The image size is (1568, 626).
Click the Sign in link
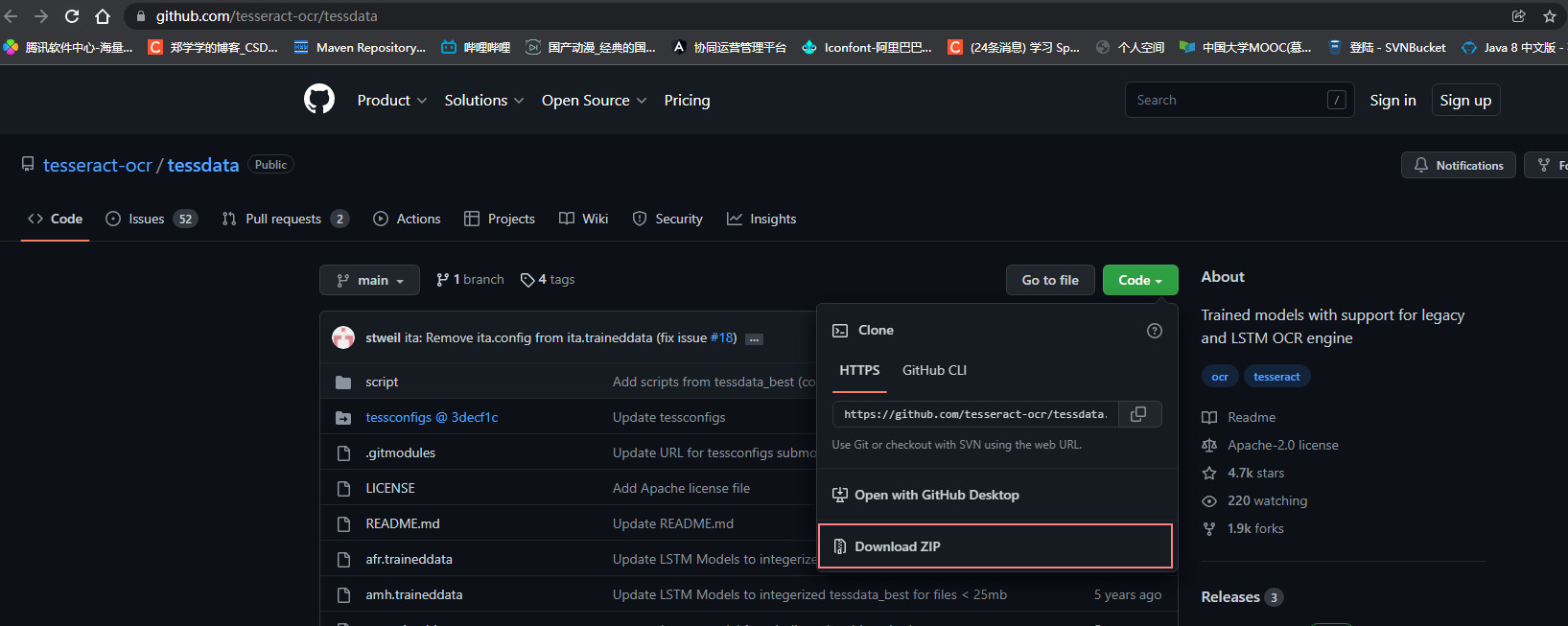(x=1392, y=100)
